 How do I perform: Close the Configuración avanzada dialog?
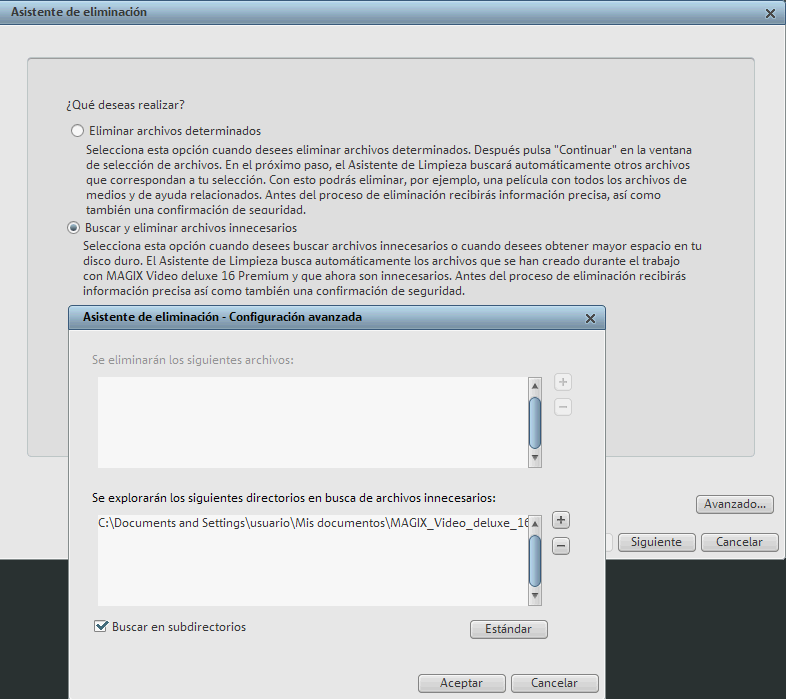(x=590, y=318)
